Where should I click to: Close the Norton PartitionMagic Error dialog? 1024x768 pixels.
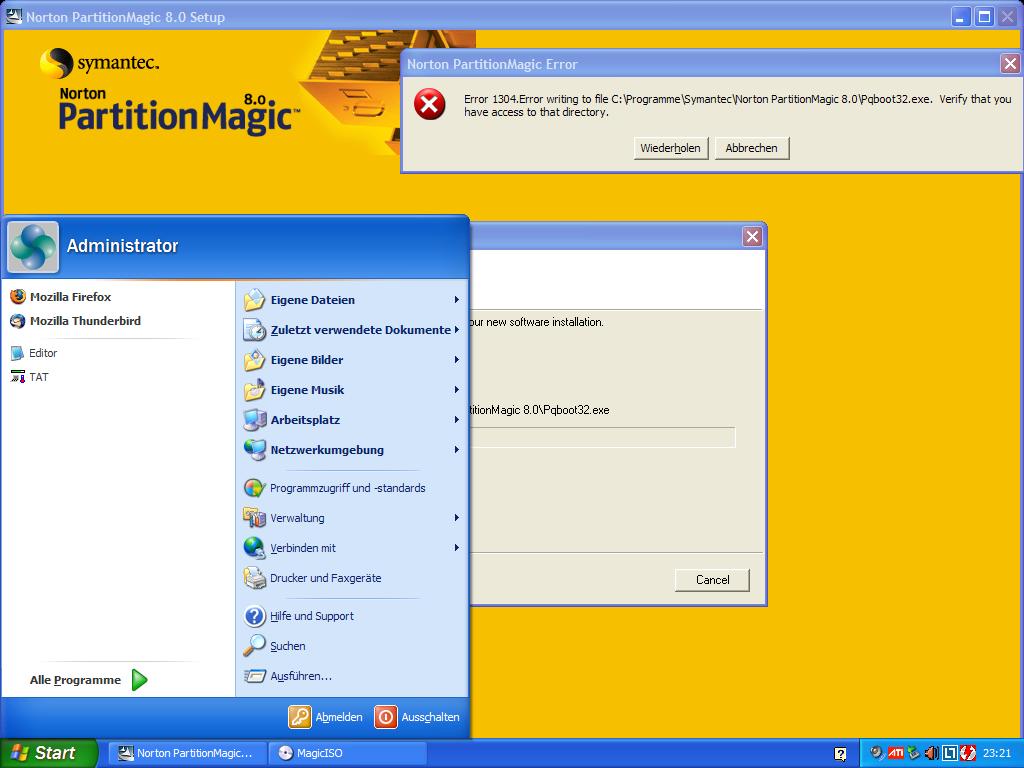coord(1010,64)
